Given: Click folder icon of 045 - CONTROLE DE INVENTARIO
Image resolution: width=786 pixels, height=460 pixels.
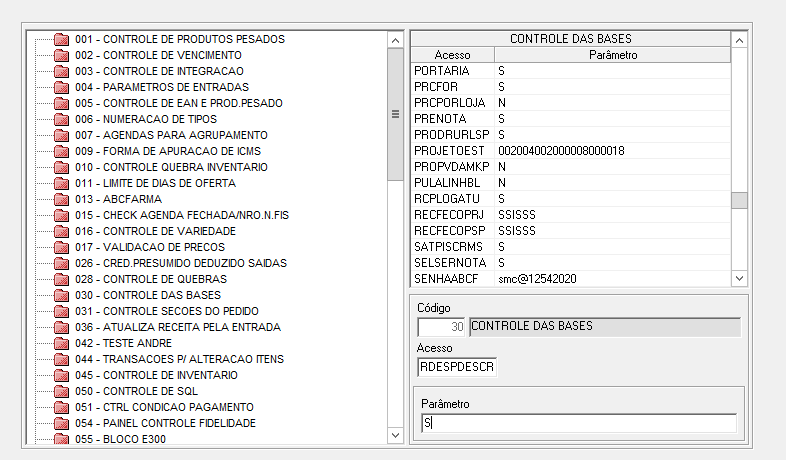Looking at the screenshot, I should (61, 375).
